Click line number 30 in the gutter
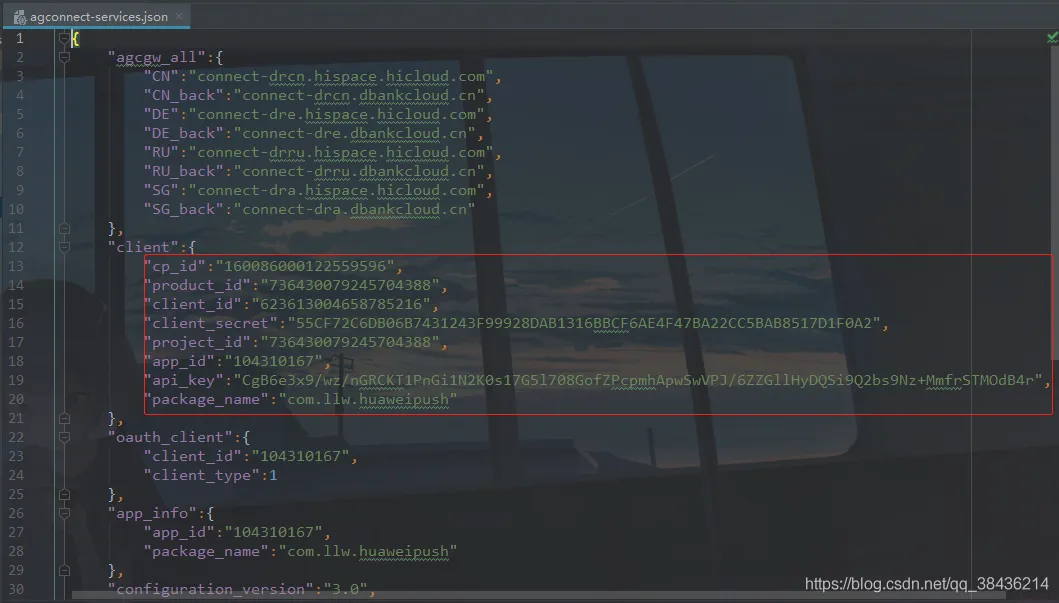1059x603 pixels. [16, 589]
